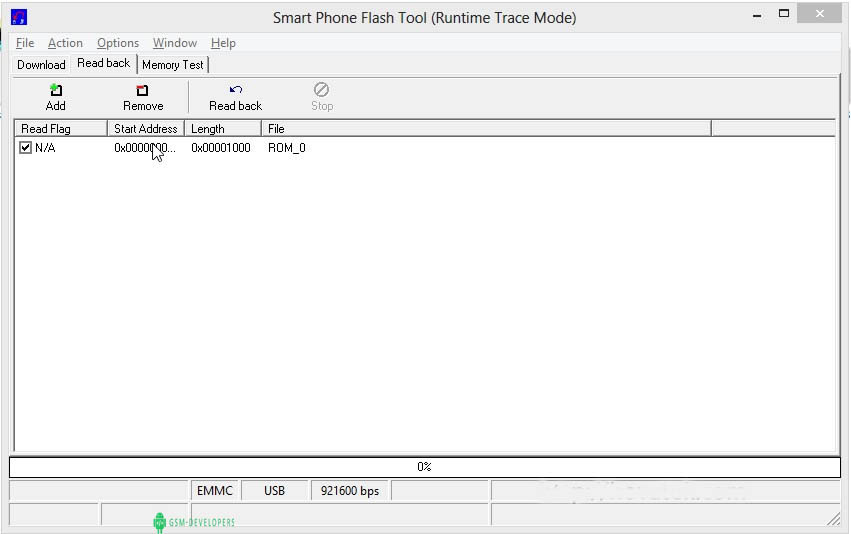Open the File menu
This screenshot has width=851, height=534.
click(x=25, y=43)
